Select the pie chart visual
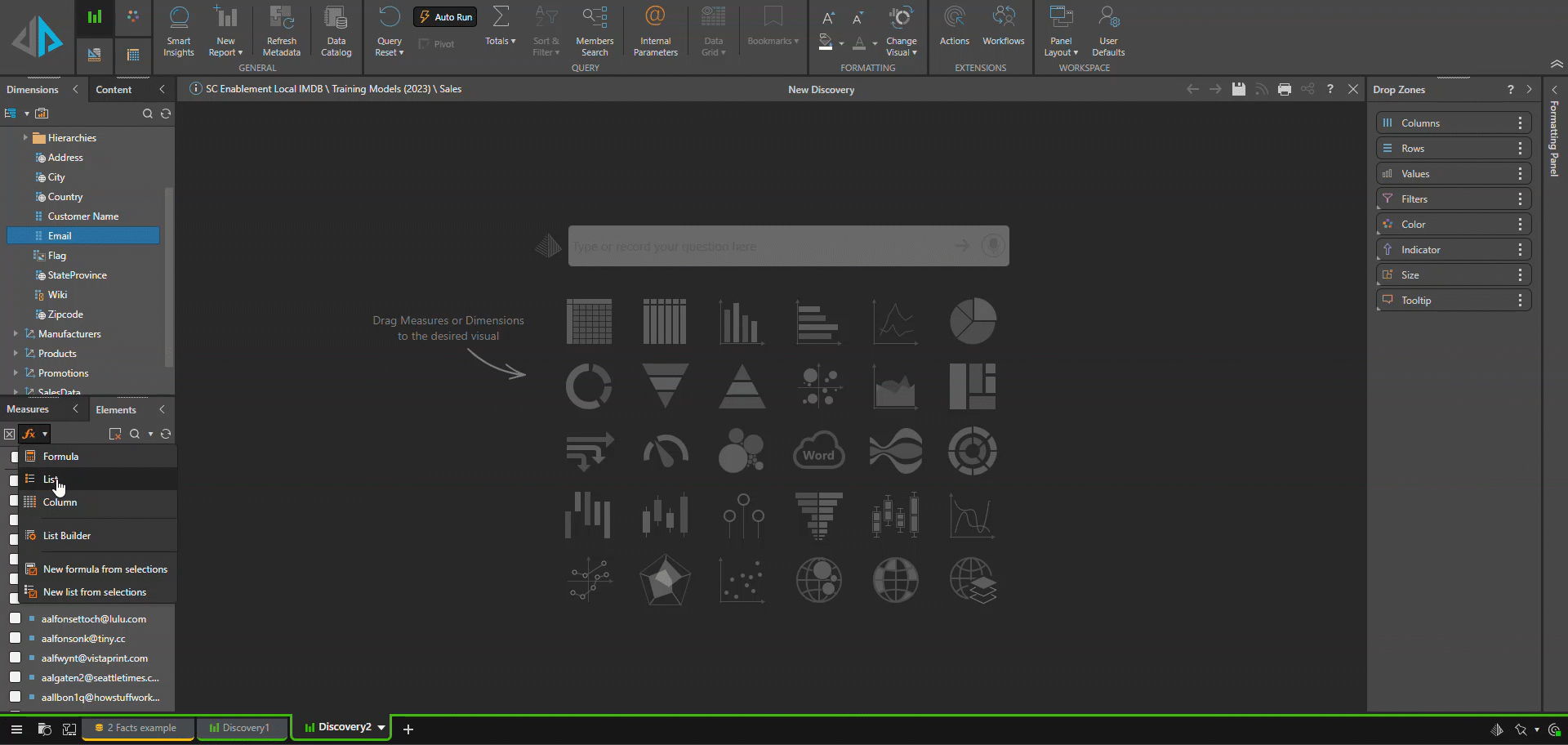1568x745 pixels. [x=973, y=321]
